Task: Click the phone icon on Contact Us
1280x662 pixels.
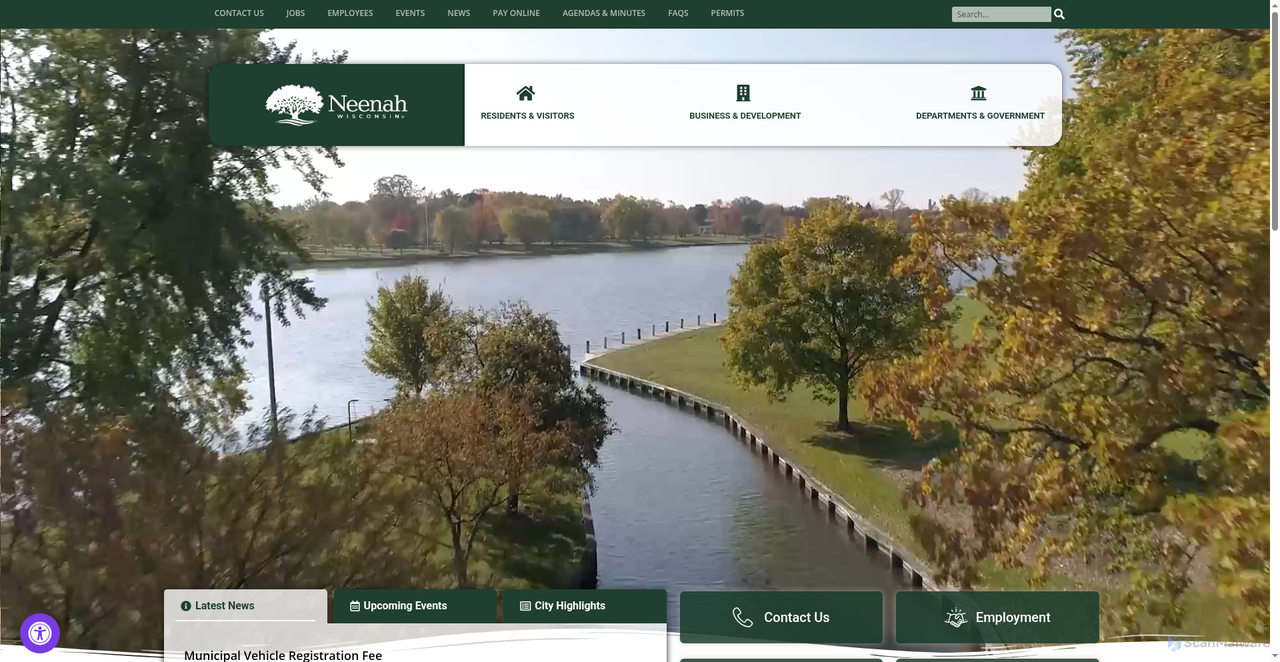Action: click(x=742, y=618)
